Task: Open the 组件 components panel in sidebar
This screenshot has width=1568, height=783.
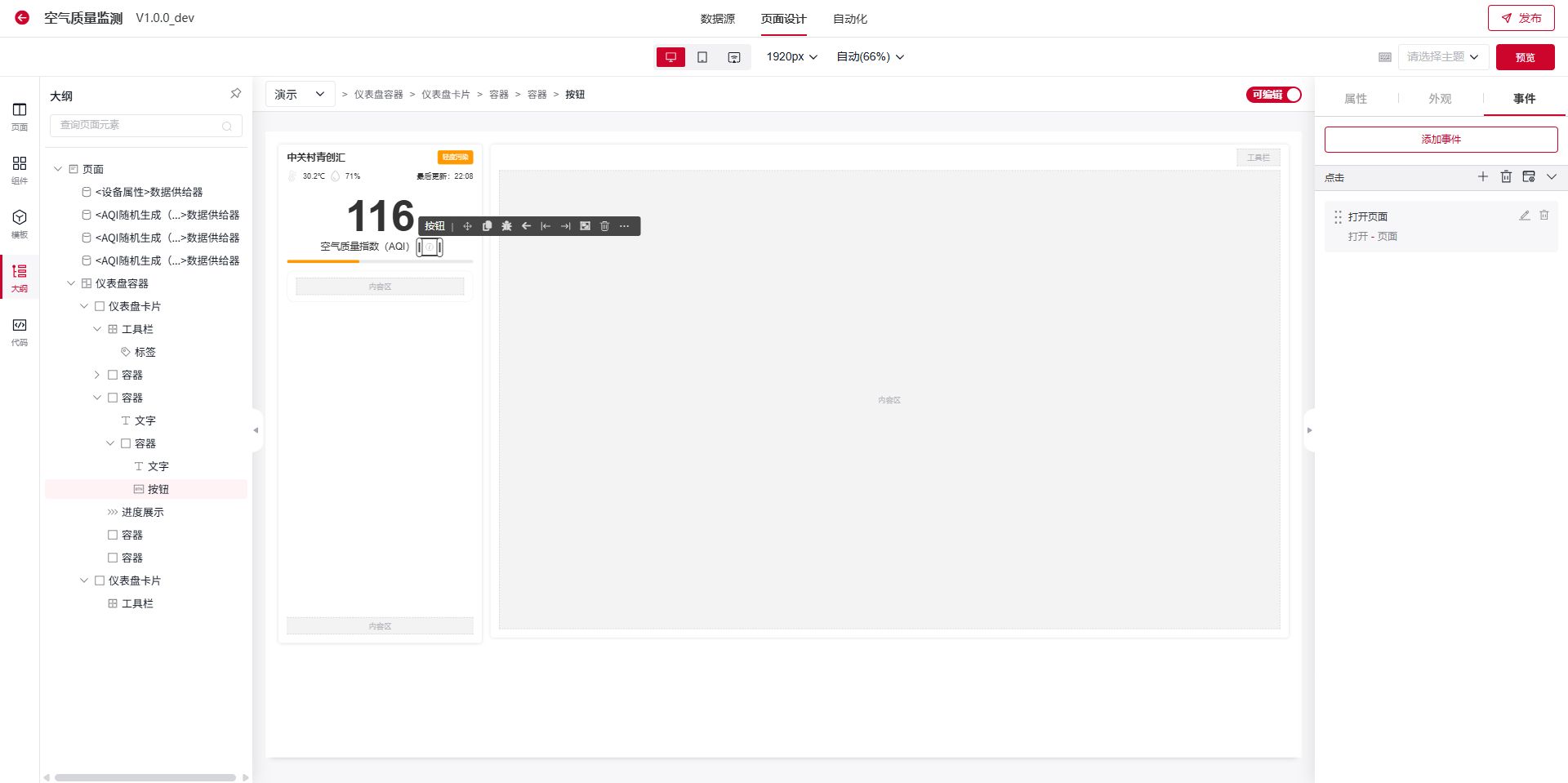Action: [x=20, y=170]
